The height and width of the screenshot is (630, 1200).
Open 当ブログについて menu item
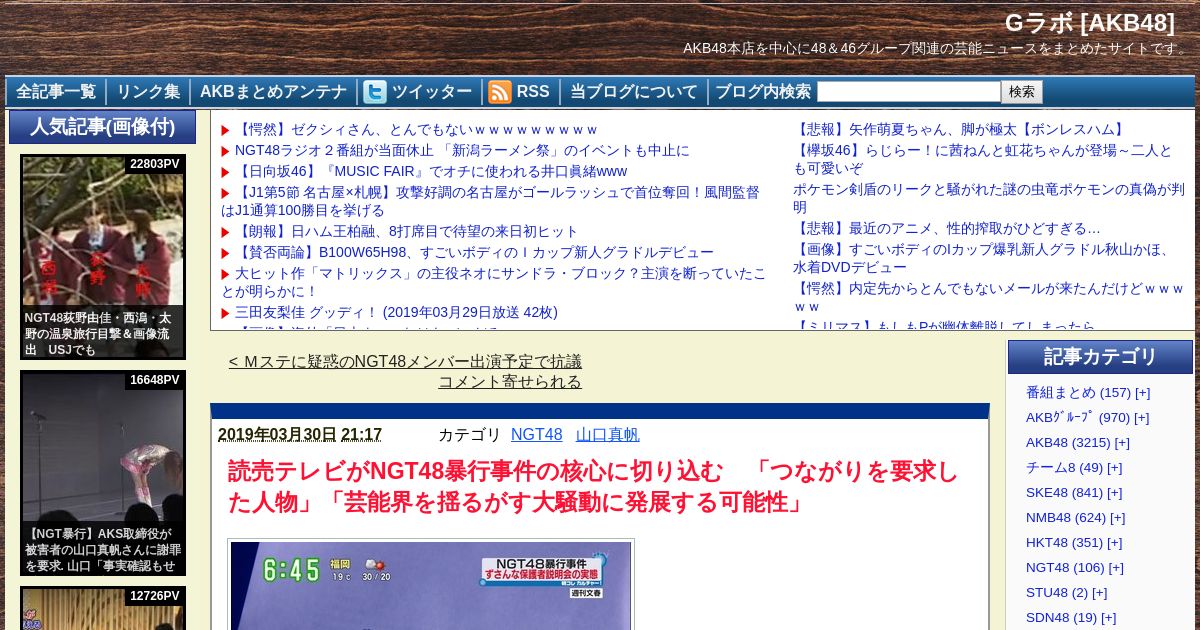tap(634, 92)
